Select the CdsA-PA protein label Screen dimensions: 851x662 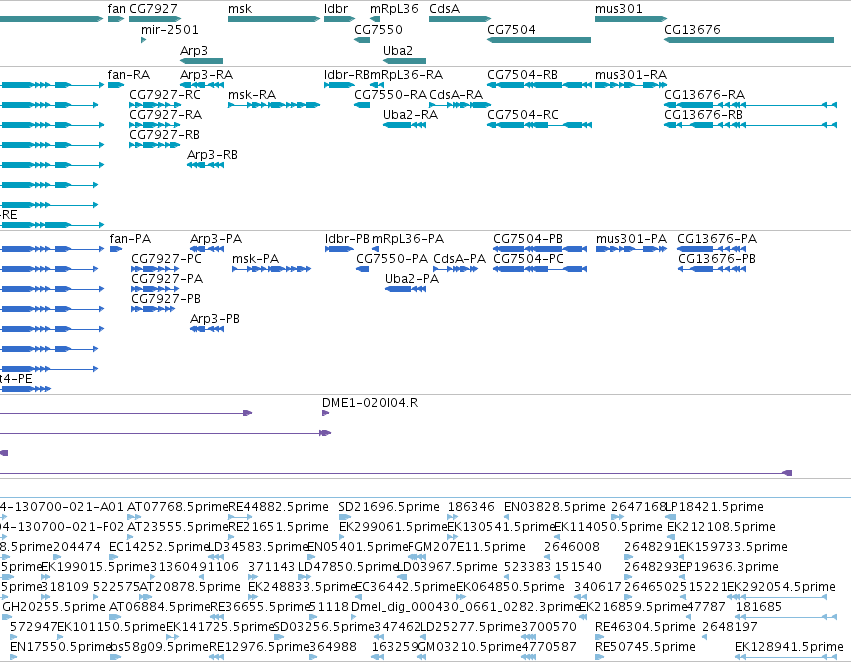click(x=459, y=259)
